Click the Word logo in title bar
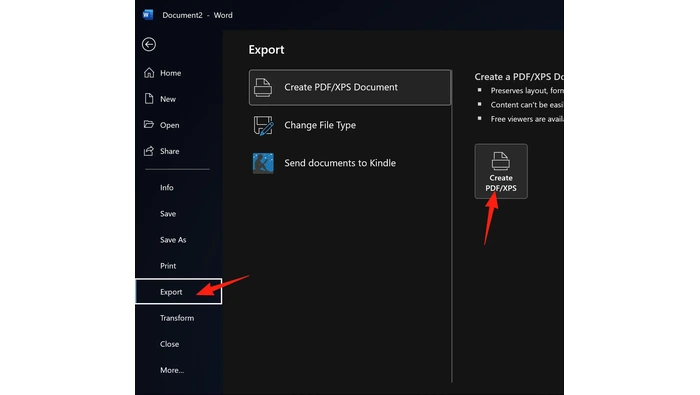700x395 pixels. 148,15
